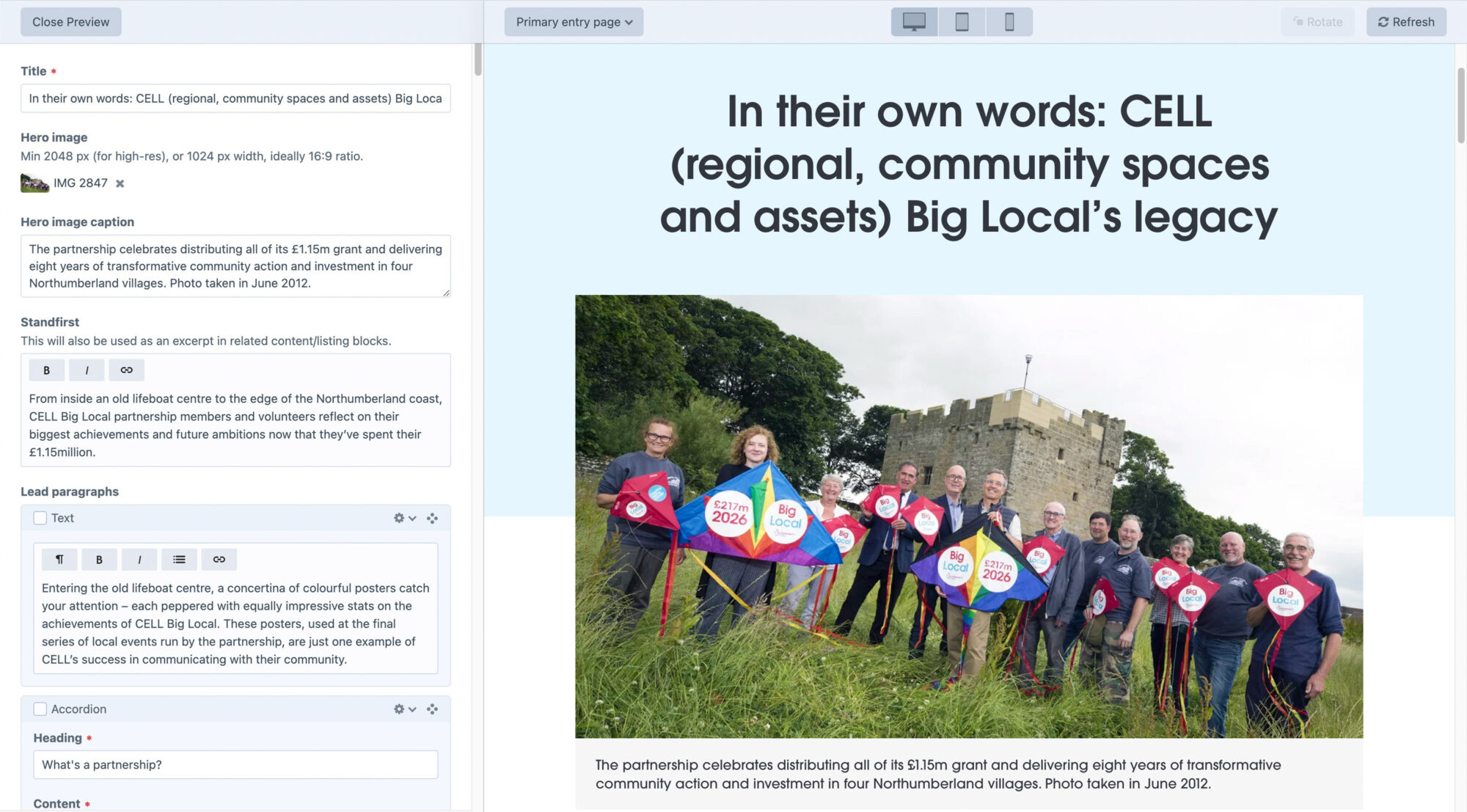Click Standfirst link insert icon

tap(126, 370)
